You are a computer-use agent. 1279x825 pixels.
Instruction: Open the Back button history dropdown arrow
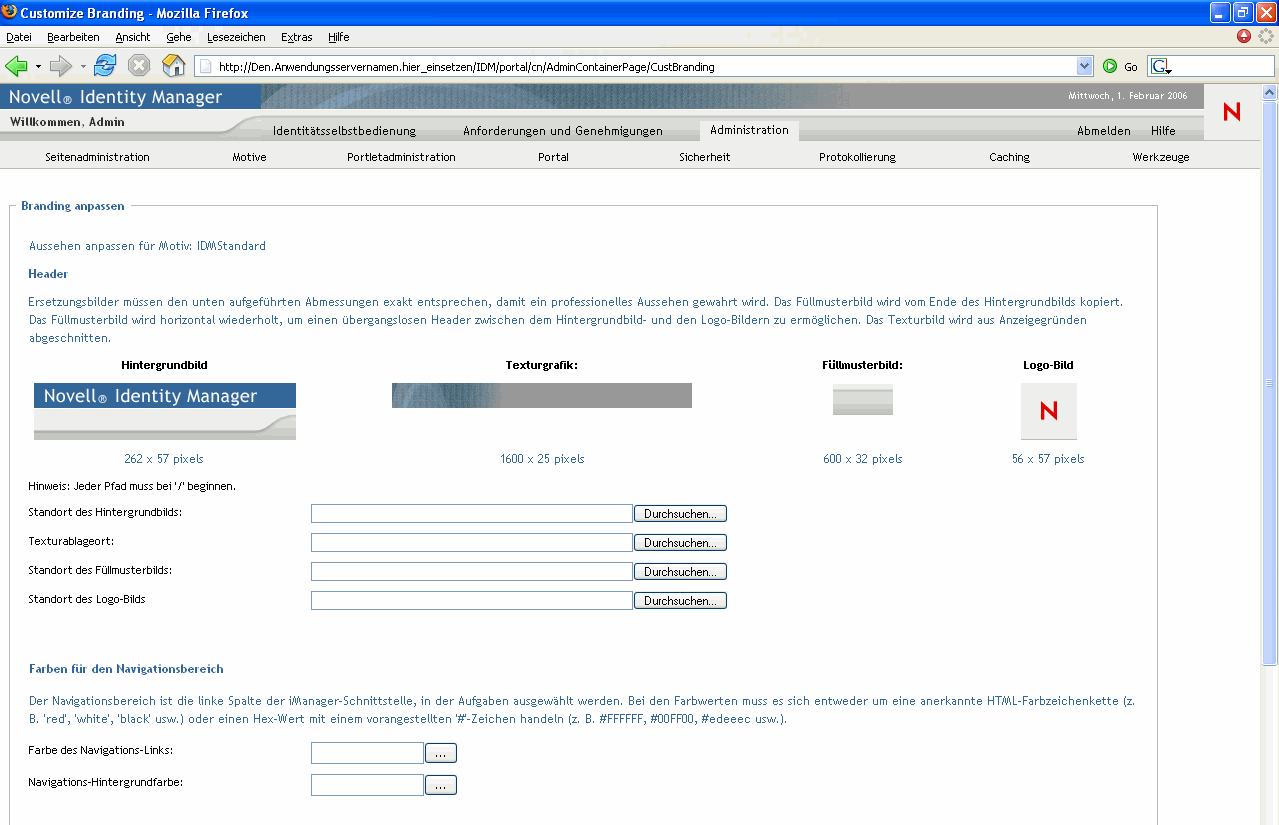click(x=38, y=67)
